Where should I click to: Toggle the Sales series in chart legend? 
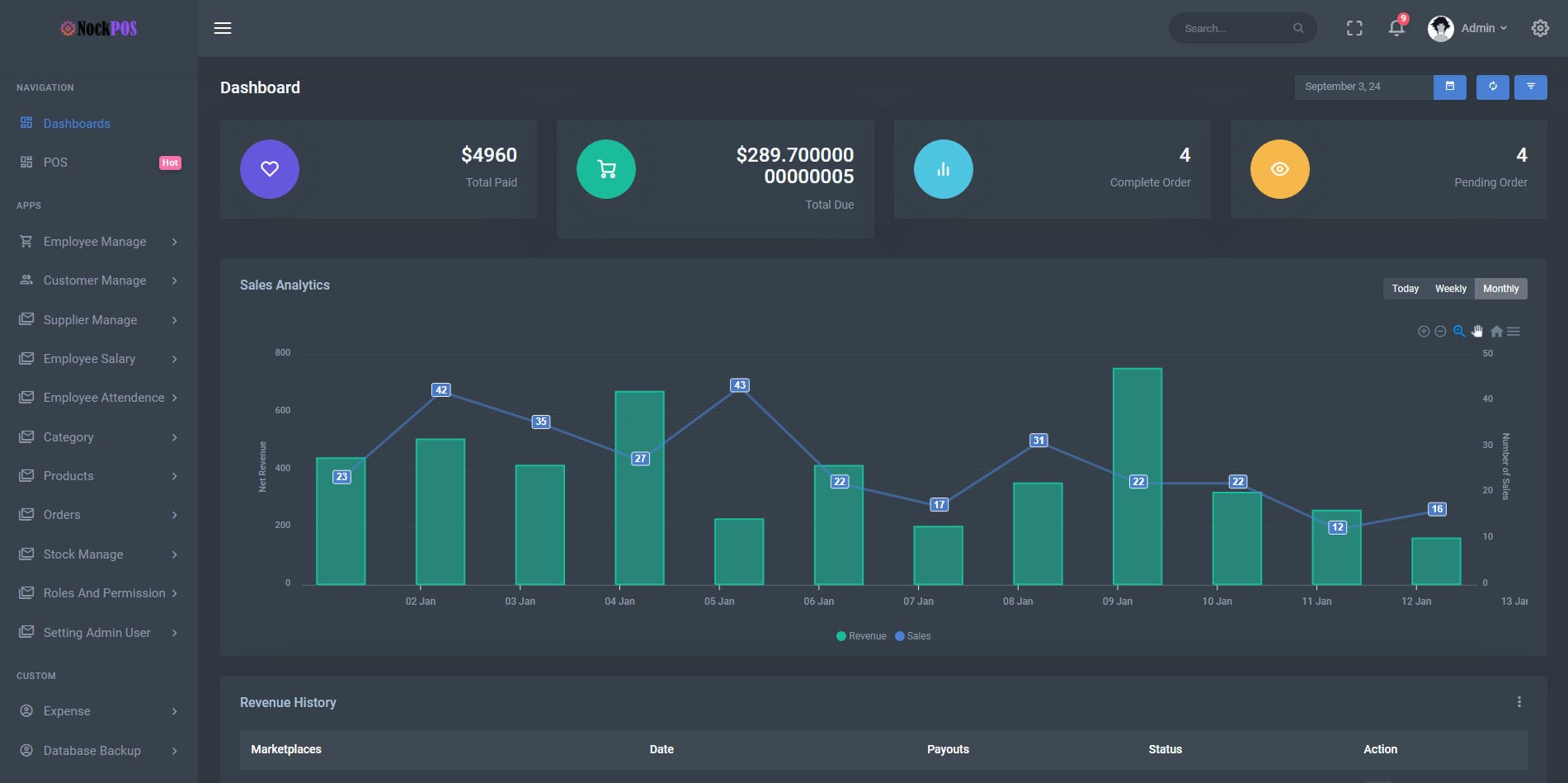click(913, 636)
